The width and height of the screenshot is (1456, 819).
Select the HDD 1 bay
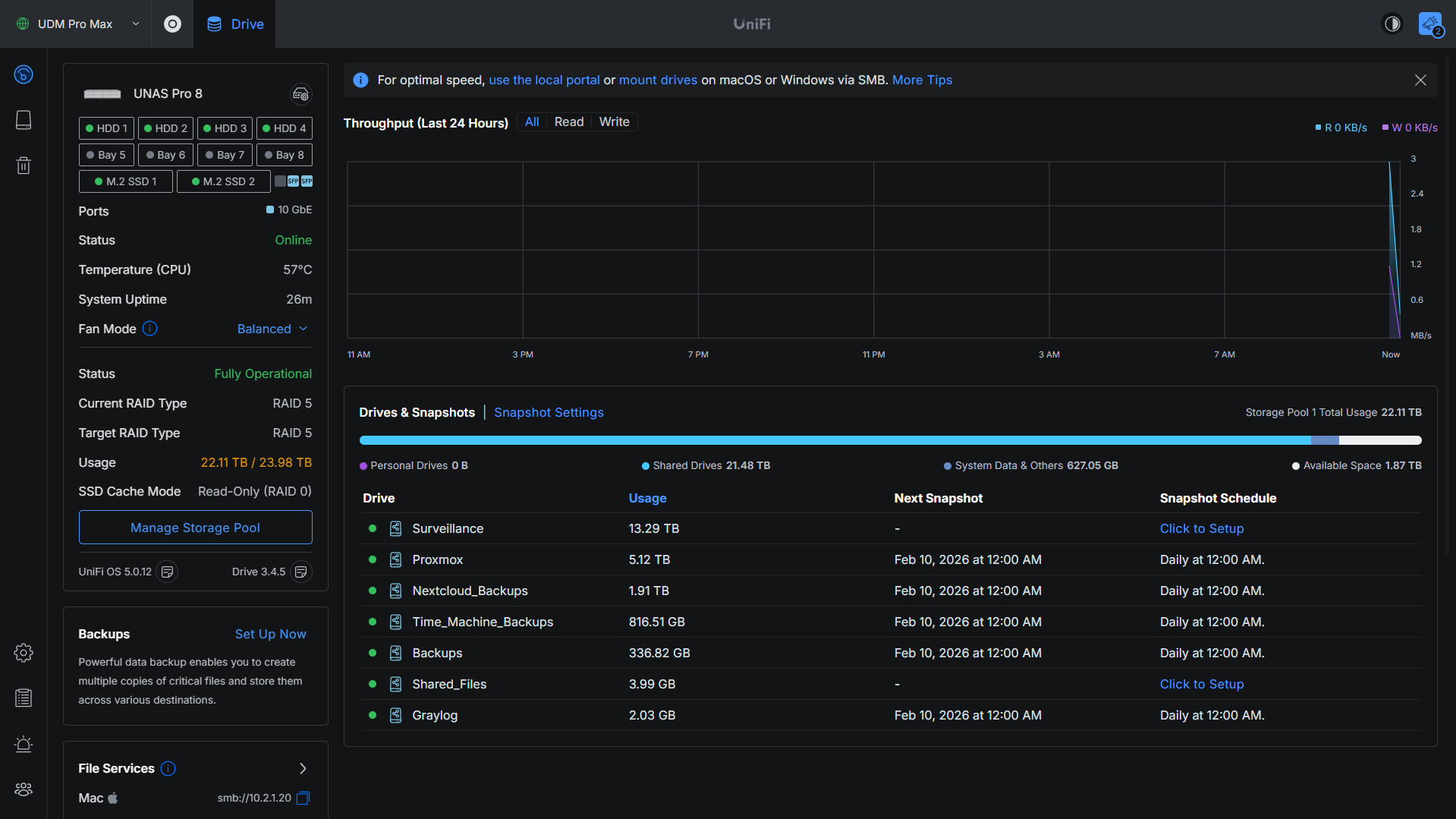tap(106, 128)
